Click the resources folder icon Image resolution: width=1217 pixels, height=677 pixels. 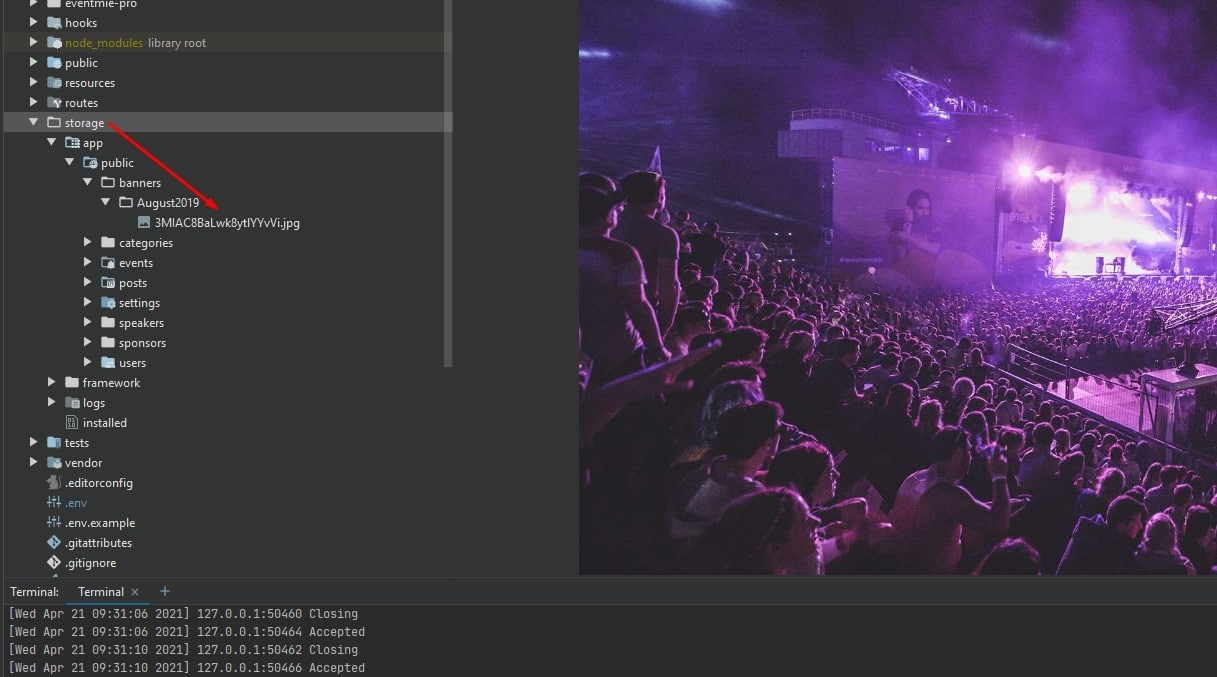(54, 83)
